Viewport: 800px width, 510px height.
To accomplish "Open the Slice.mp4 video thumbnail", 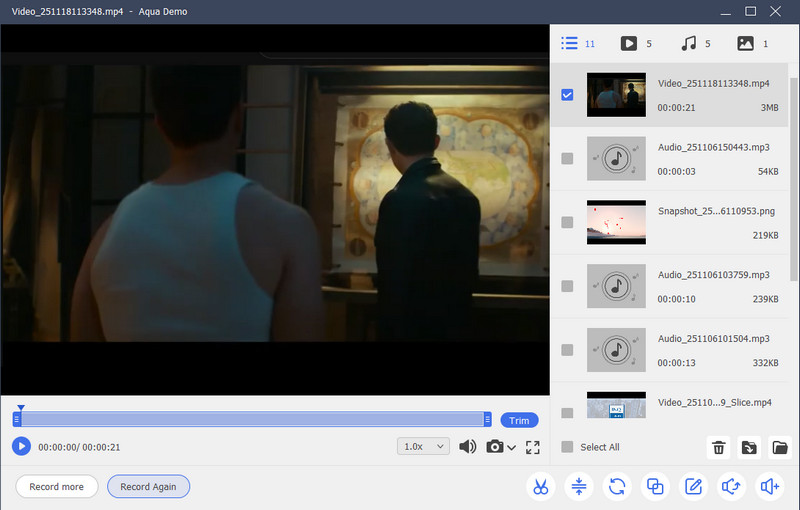I will tap(616, 405).
